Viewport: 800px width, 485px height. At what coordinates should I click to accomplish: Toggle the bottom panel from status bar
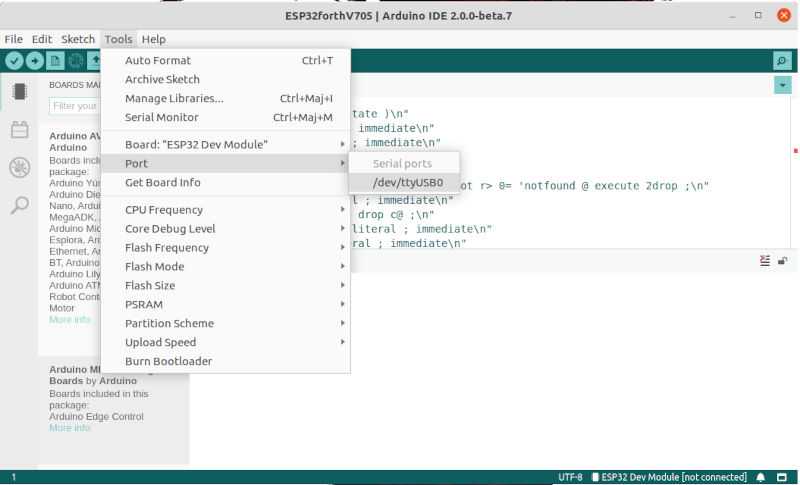click(783, 477)
